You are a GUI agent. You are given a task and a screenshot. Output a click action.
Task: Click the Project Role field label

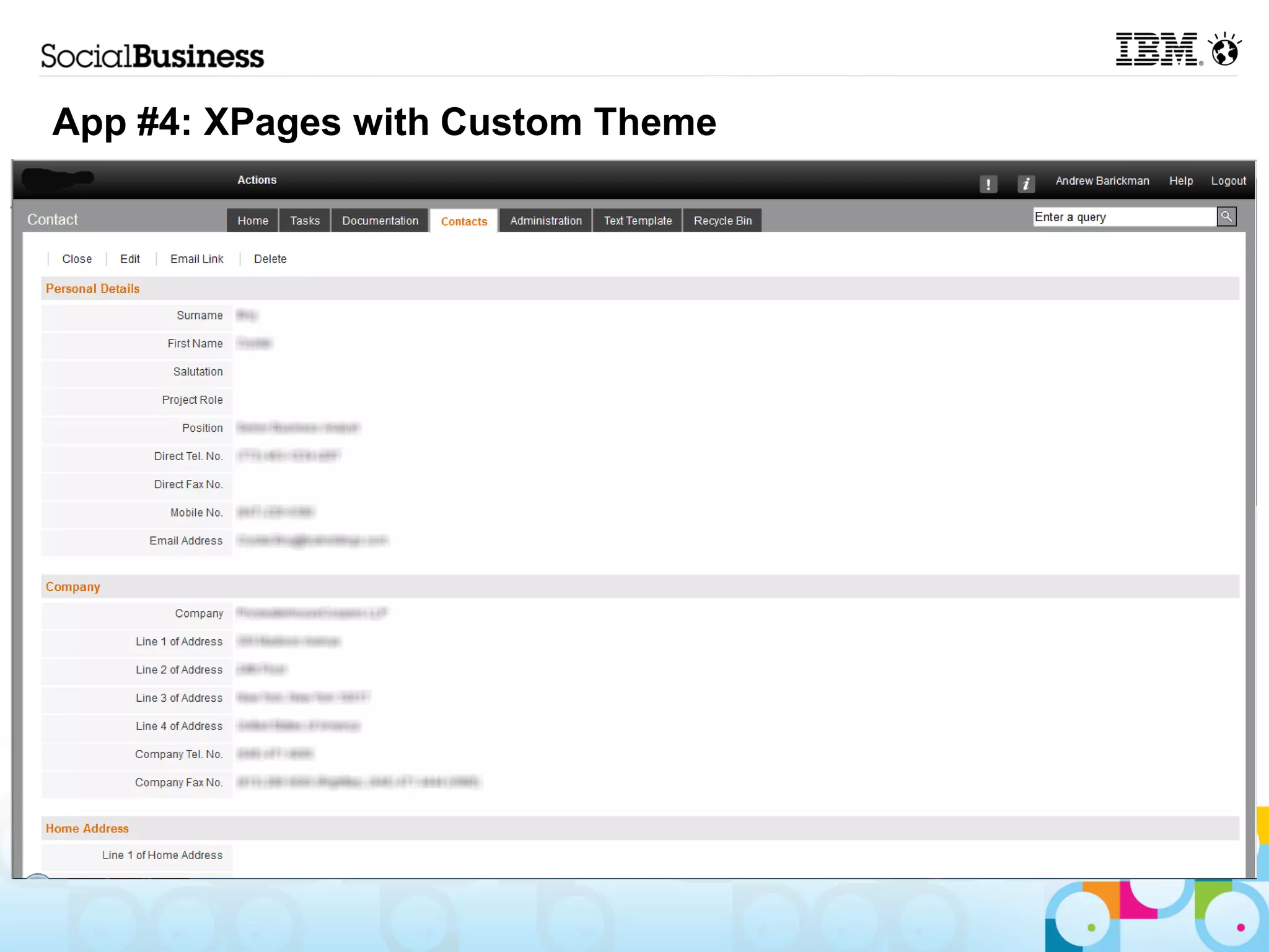pyautogui.click(x=192, y=400)
